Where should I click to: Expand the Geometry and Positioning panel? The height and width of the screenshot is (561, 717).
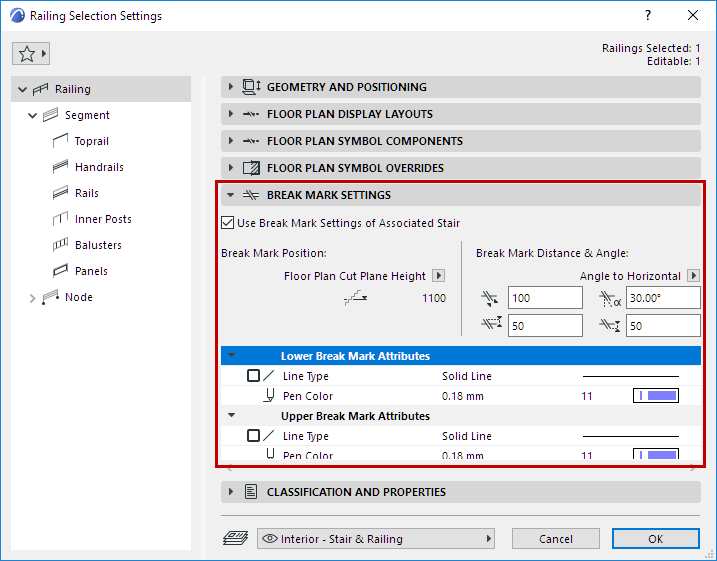(x=231, y=87)
